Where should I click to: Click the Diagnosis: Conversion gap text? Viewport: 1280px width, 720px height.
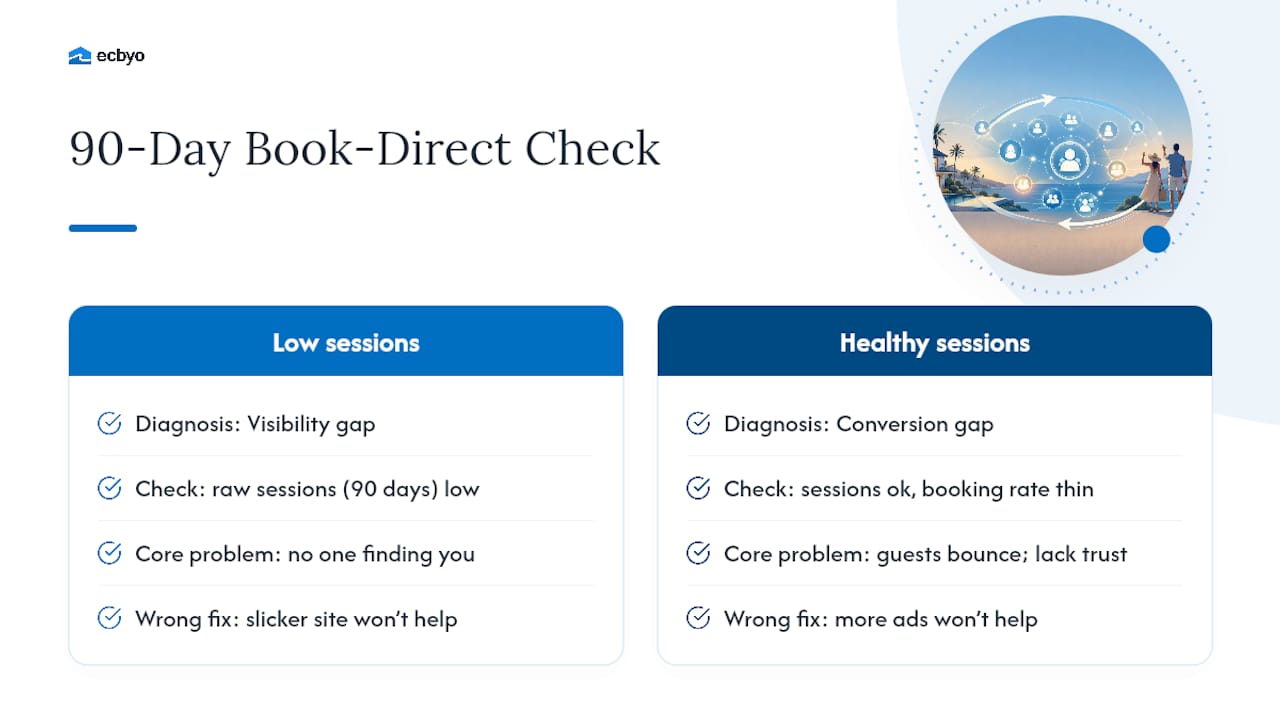859,424
